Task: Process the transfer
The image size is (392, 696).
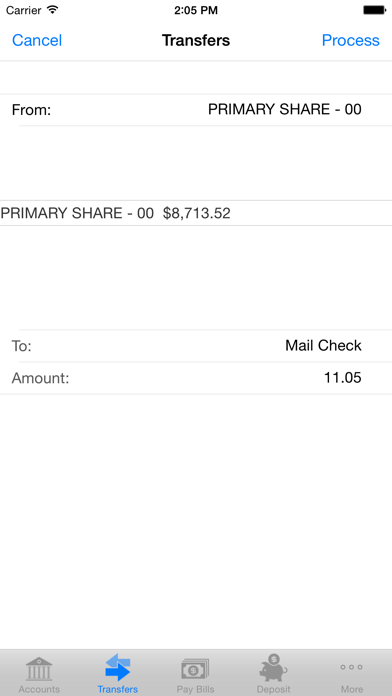Action: [x=351, y=40]
